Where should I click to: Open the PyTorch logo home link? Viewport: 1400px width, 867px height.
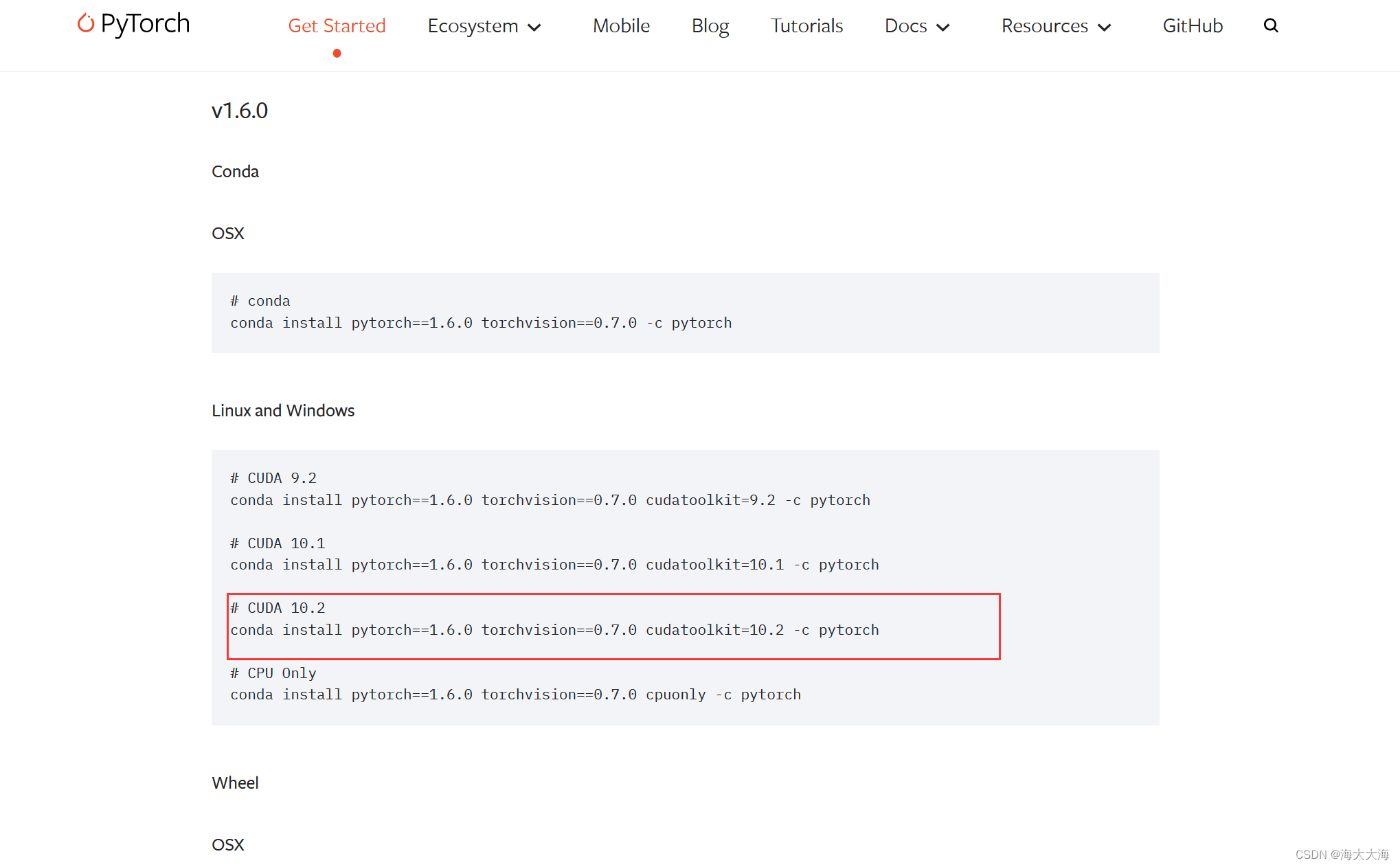tap(133, 24)
